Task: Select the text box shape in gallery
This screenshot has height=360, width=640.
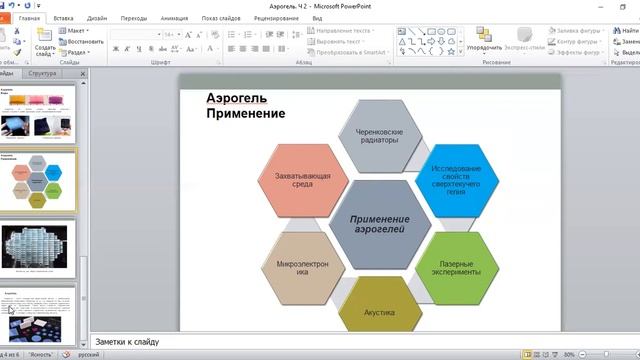Action: 402,31
